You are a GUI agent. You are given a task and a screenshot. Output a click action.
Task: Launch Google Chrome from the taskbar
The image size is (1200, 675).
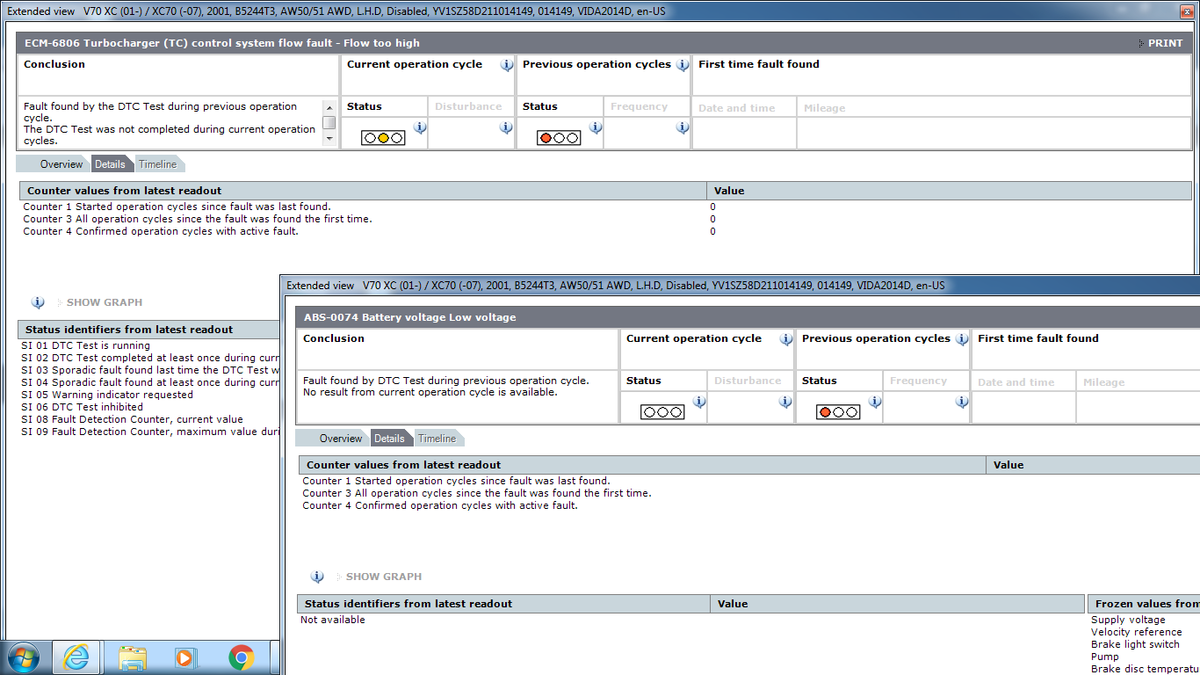pyautogui.click(x=240, y=657)
